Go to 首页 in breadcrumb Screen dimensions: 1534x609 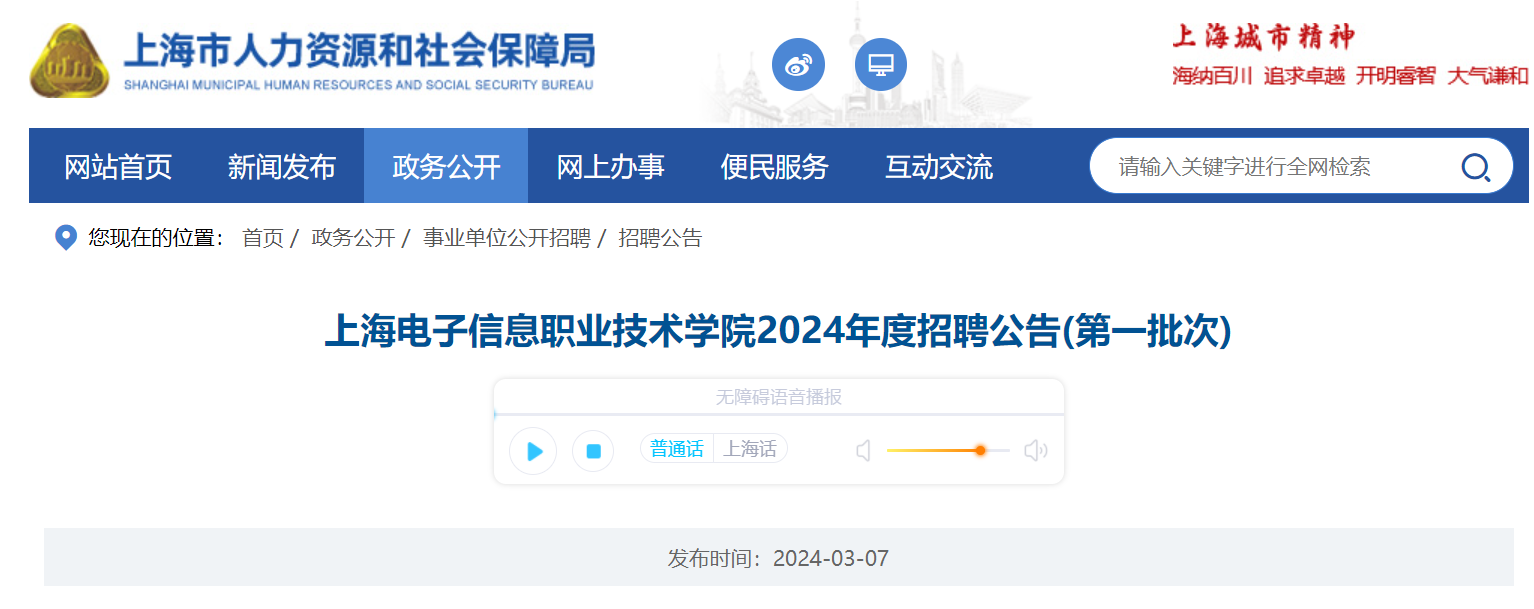point(263,238)
